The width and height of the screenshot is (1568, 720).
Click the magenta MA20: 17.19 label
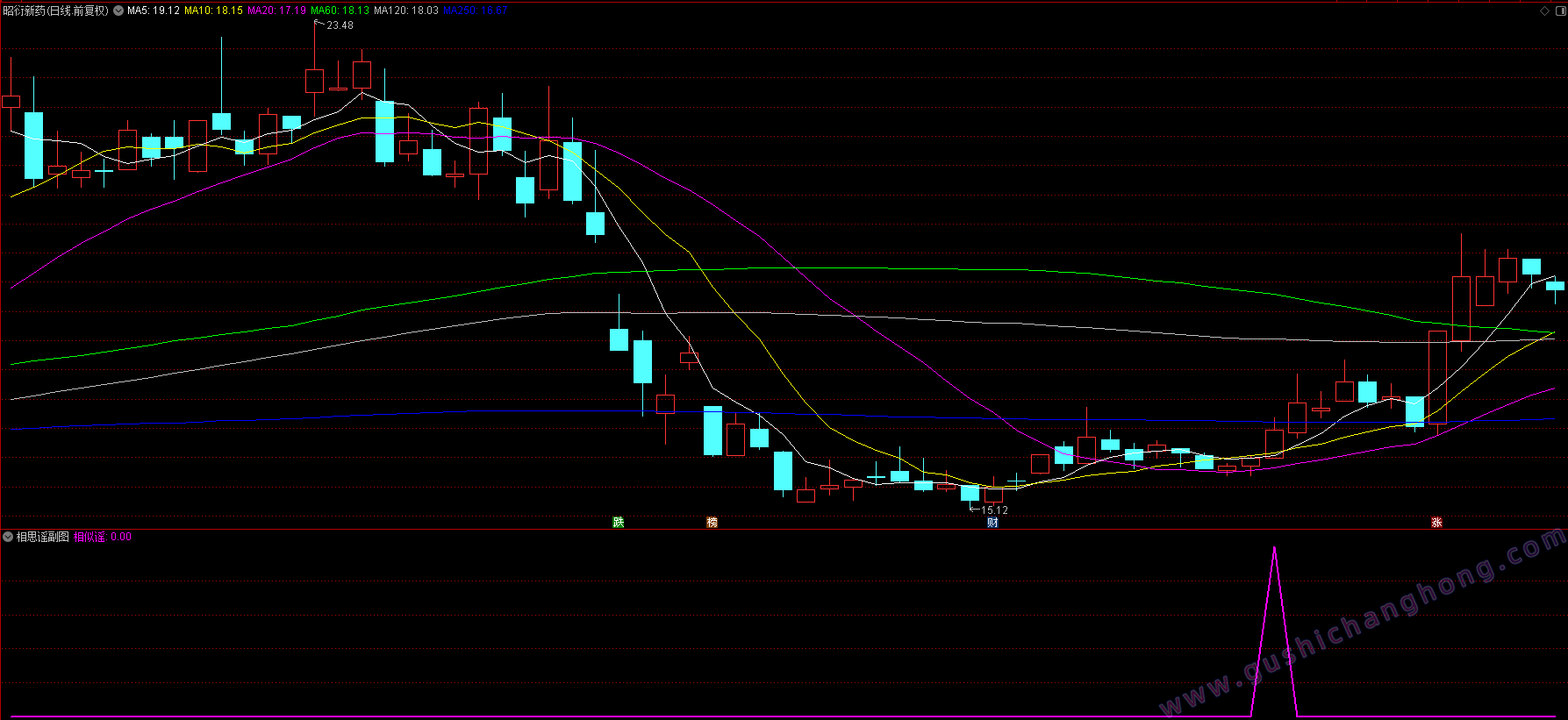click(276, 11)
